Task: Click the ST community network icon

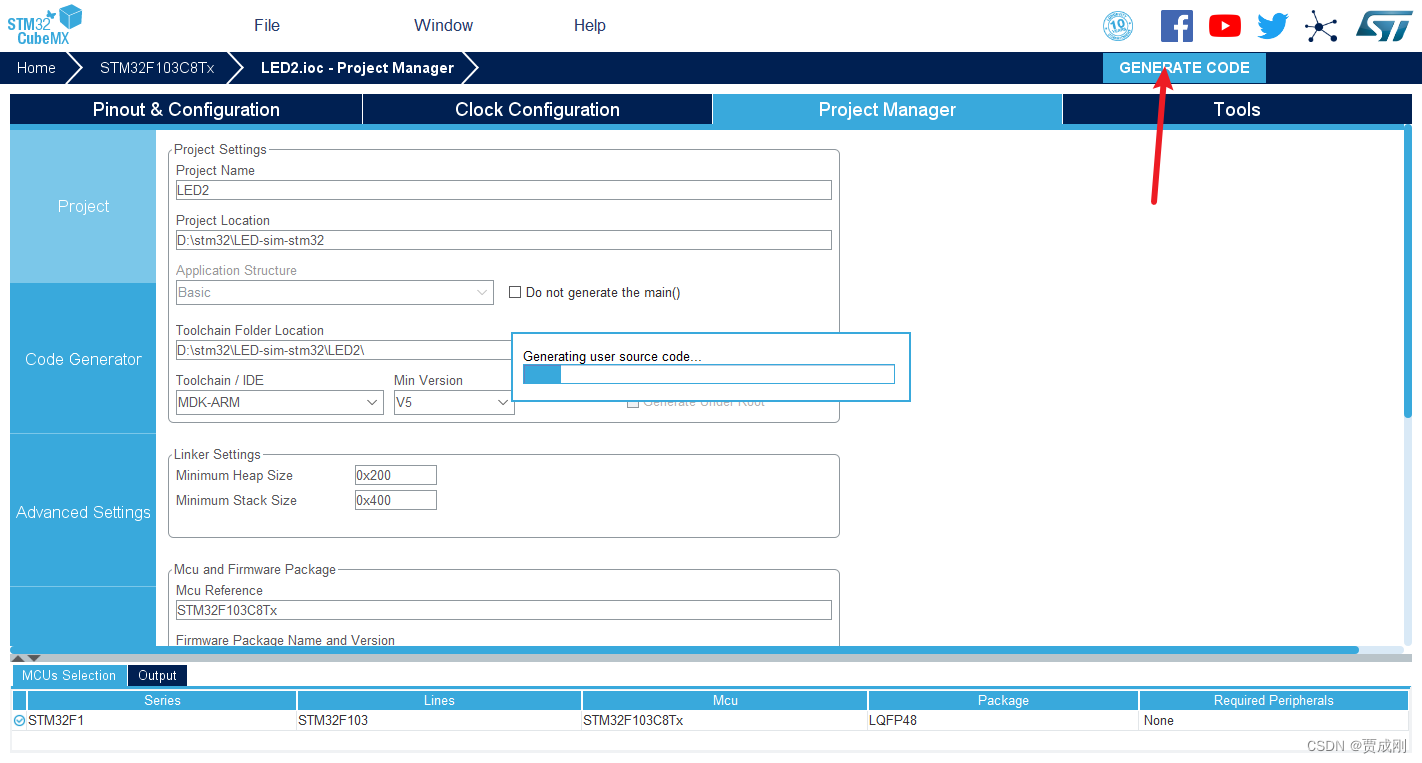Action: coord(1321,27)
